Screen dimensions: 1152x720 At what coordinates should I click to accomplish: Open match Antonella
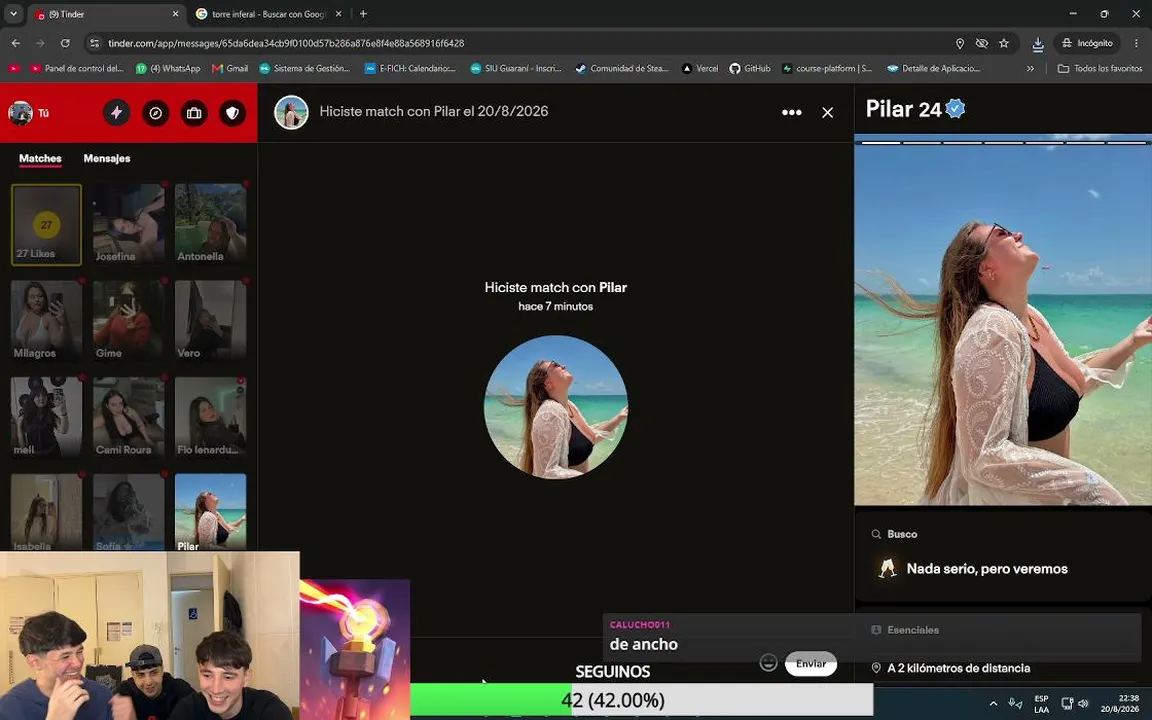tap(210, 224)
